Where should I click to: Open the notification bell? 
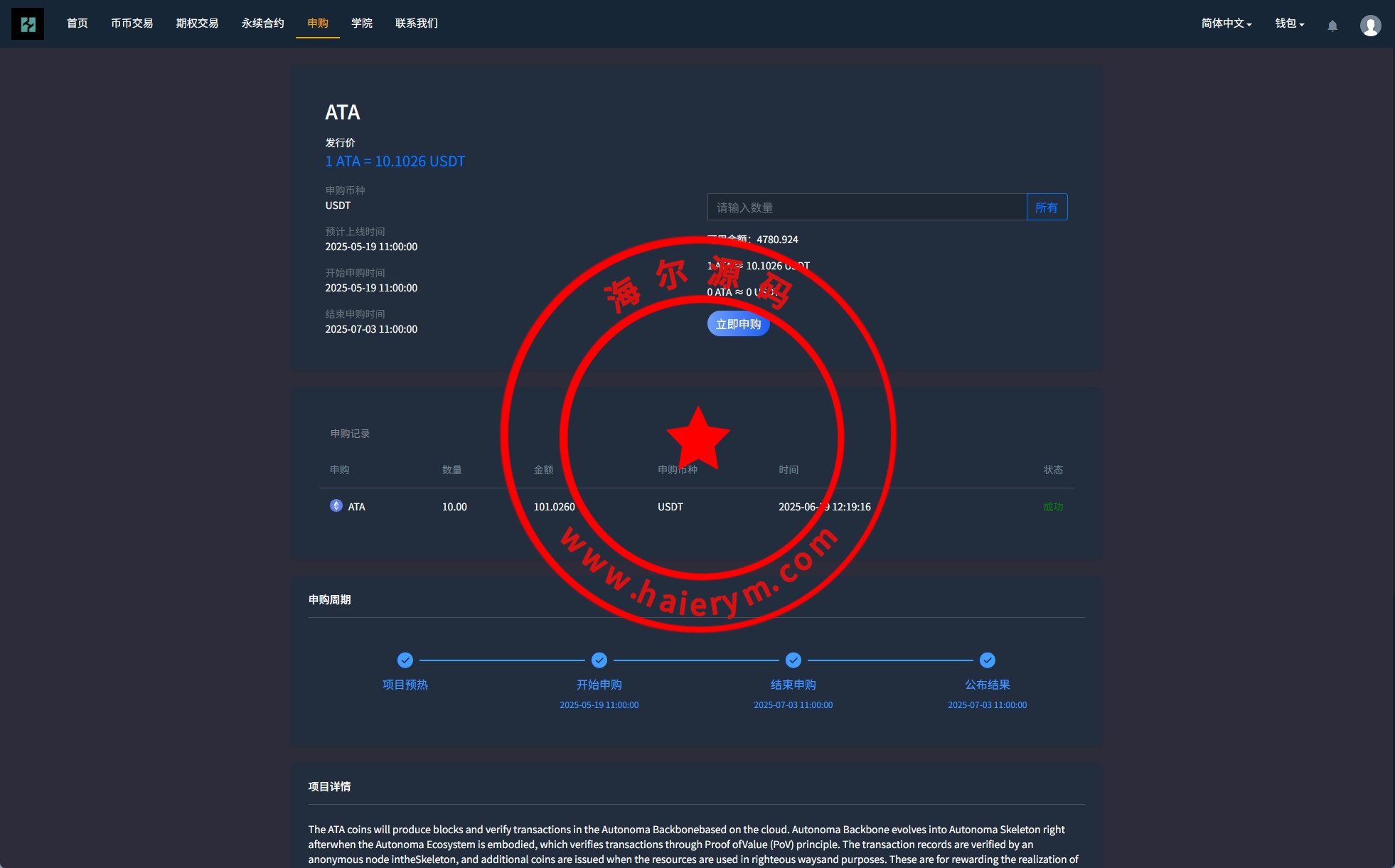1332,26
